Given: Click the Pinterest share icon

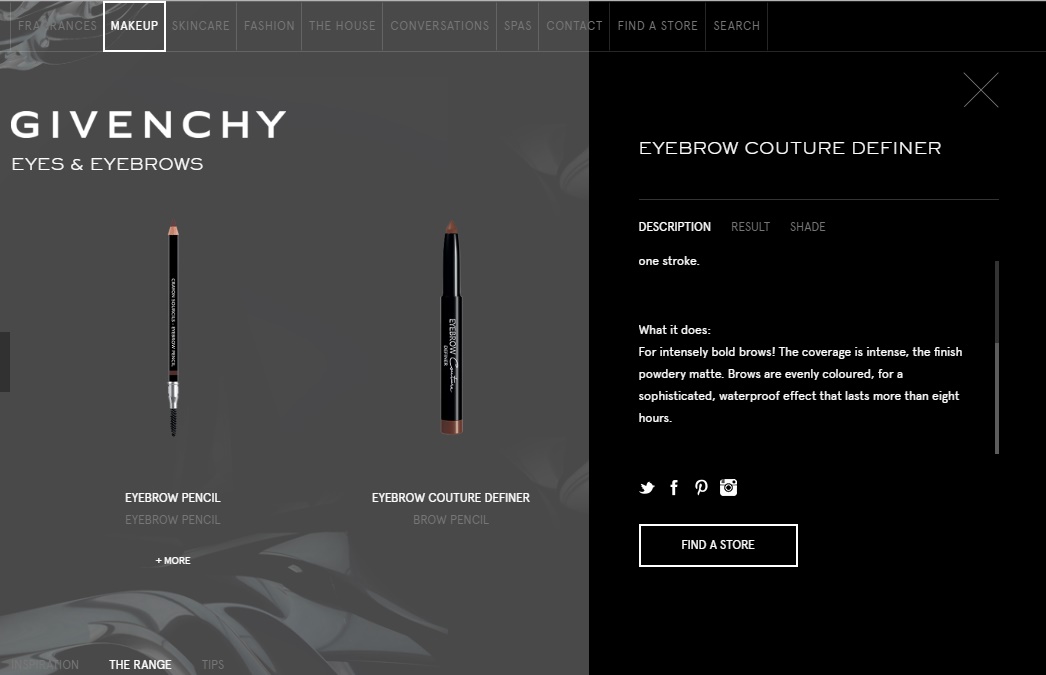Looking at the screenshot, I should [x=700, y=488].
